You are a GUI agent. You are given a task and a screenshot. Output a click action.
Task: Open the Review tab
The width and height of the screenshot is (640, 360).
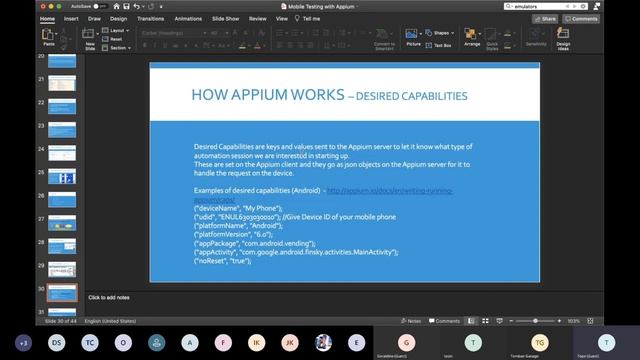(x=258, y=19)
